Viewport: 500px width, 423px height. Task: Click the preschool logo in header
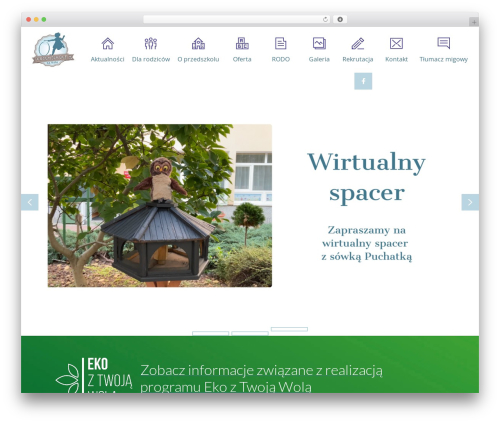click(53, 49)
